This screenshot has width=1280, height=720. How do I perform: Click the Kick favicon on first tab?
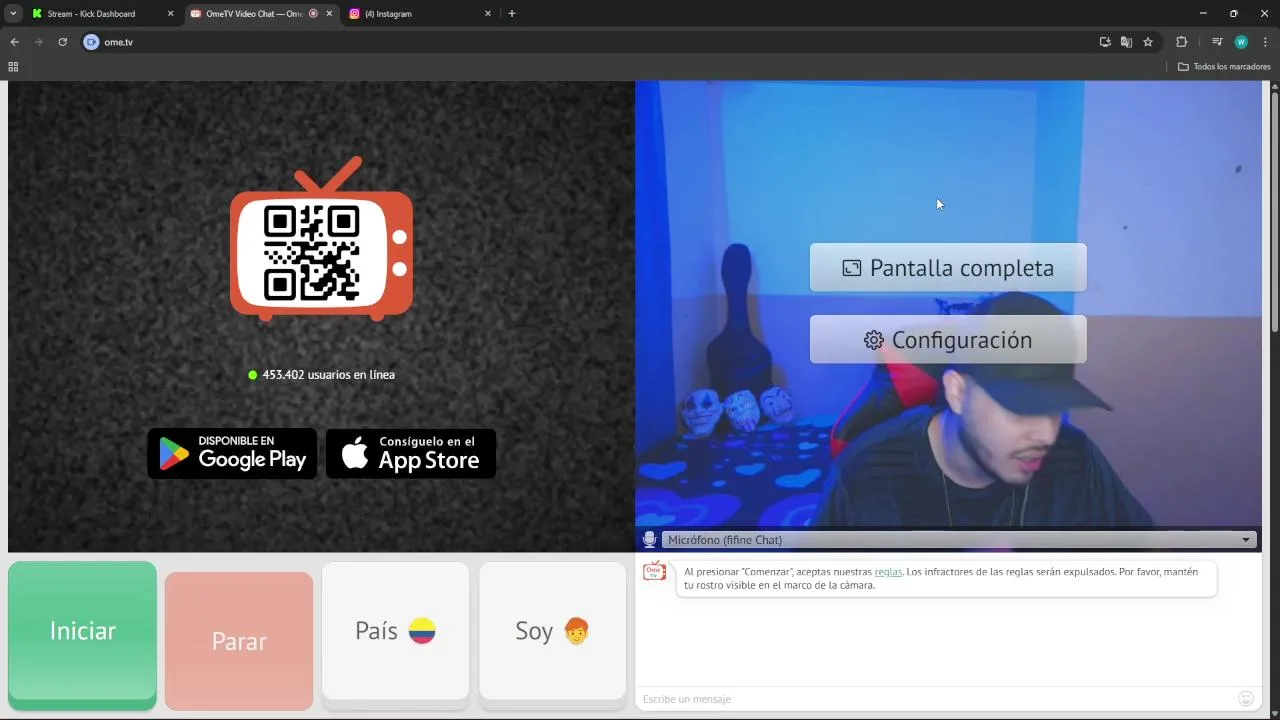point(37,14)
